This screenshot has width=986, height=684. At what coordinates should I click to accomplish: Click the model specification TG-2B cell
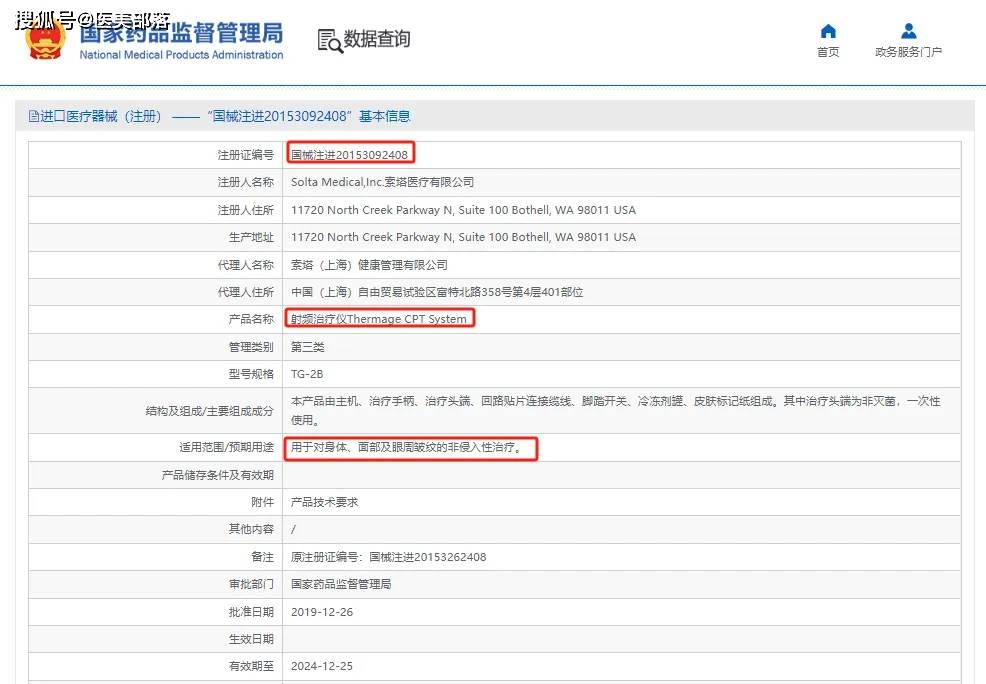point(305,374)
